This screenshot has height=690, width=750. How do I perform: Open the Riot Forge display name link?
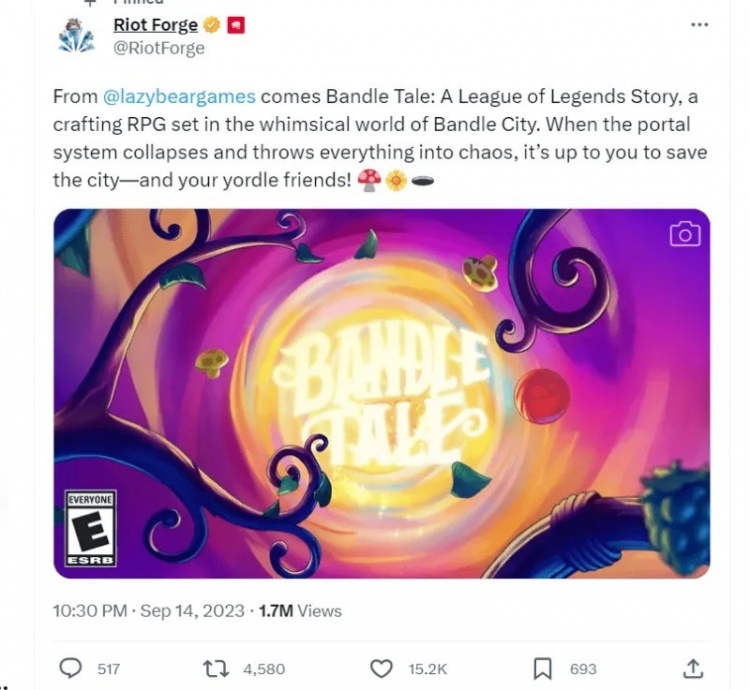point(155,25)
